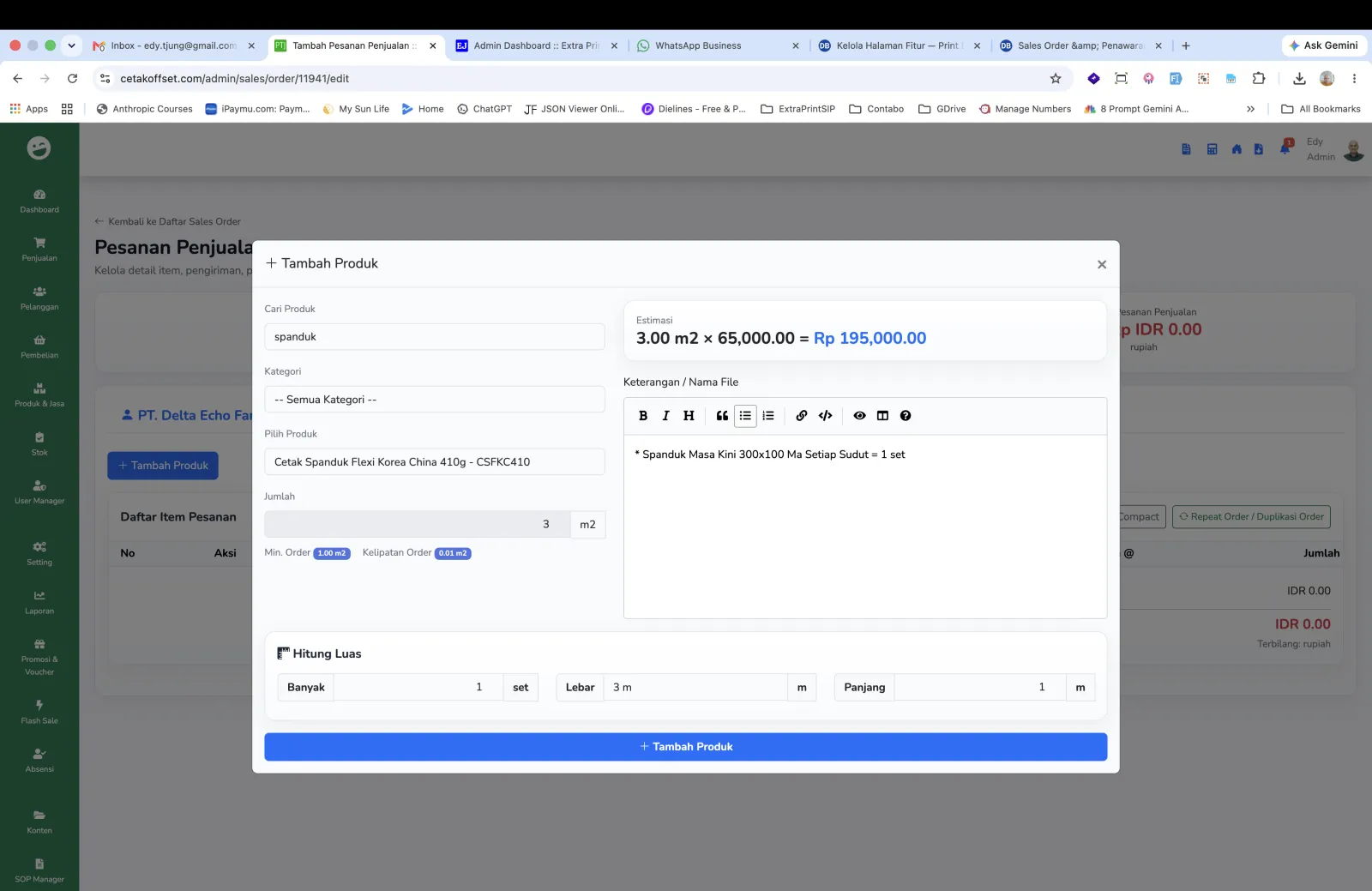This screenshot has width=1372, height=891.
Task: Switch to the WhatsApp Business tab
Action: (698, 45)
